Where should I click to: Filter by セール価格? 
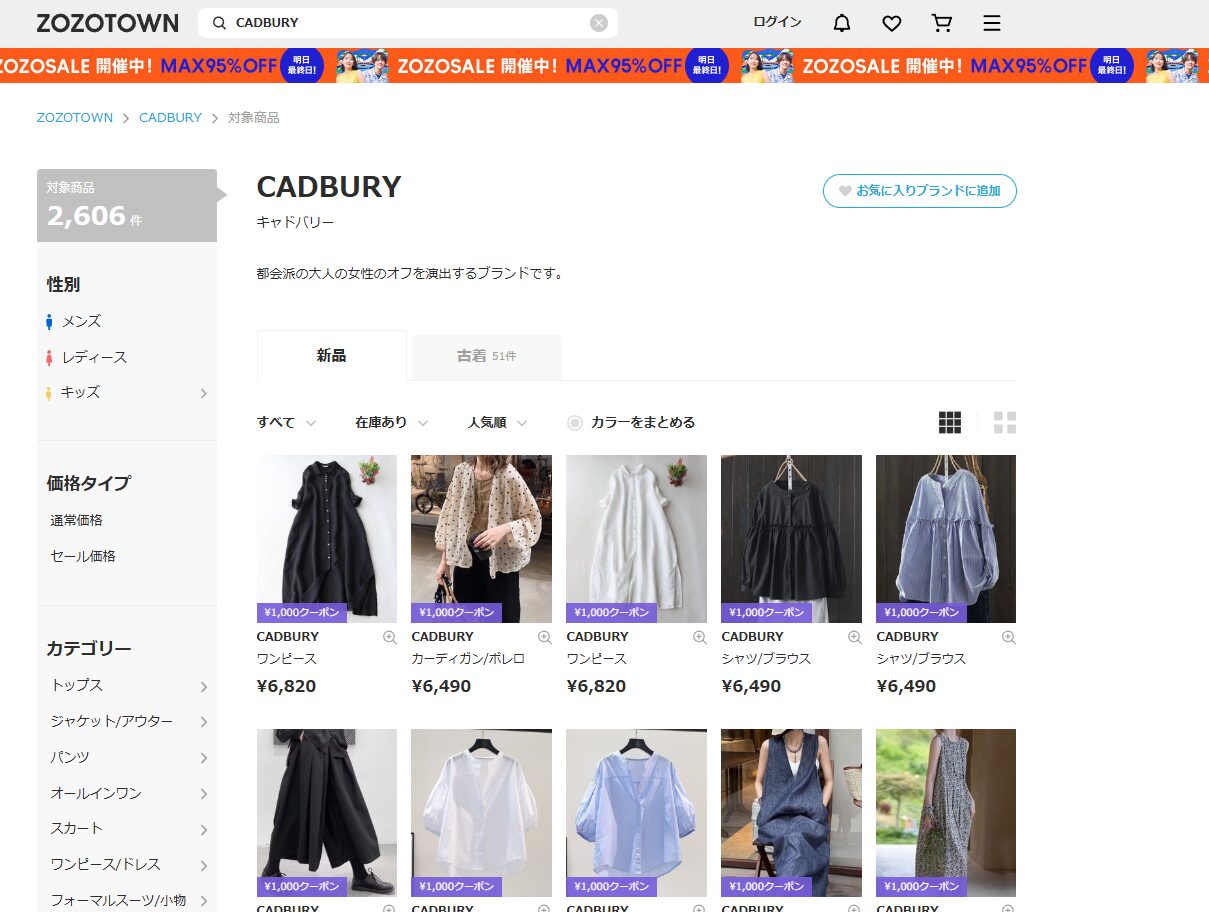(83, 556)
